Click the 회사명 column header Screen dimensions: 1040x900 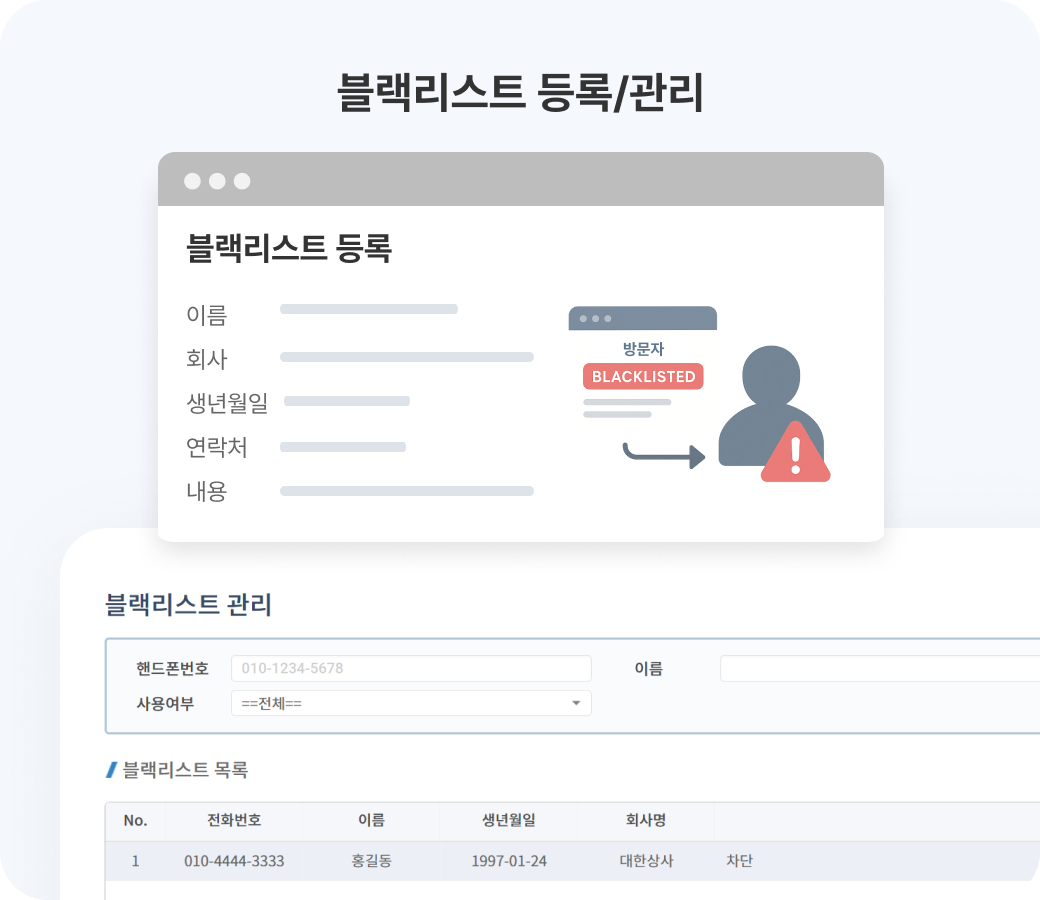645,820
